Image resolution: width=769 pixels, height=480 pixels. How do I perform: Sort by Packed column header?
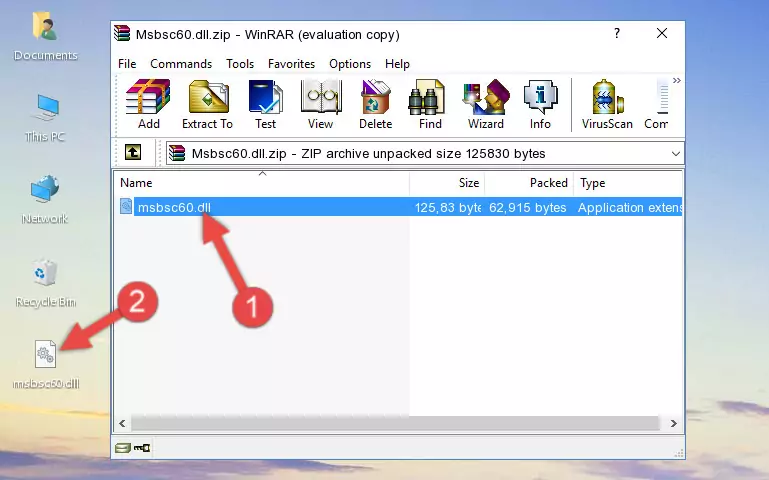[x=529, y=183]
